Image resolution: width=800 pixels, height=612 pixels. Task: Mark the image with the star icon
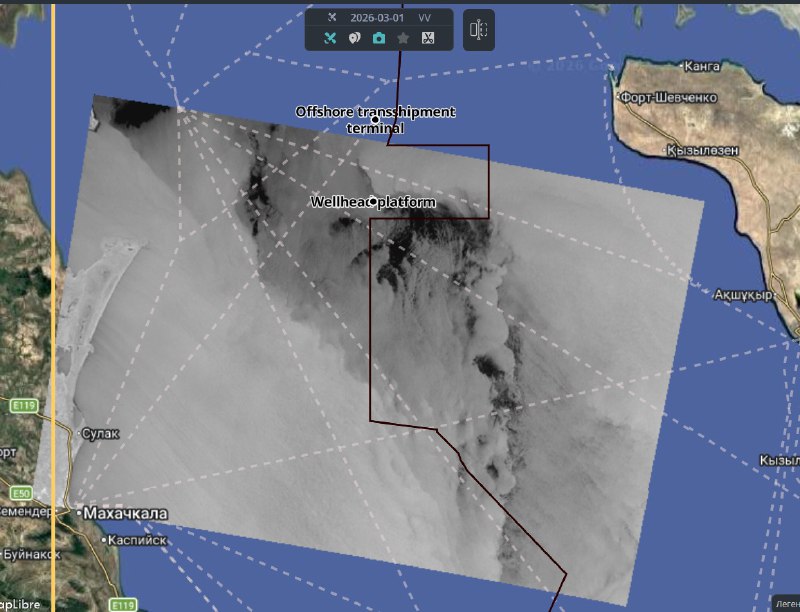tap(403, 38)
